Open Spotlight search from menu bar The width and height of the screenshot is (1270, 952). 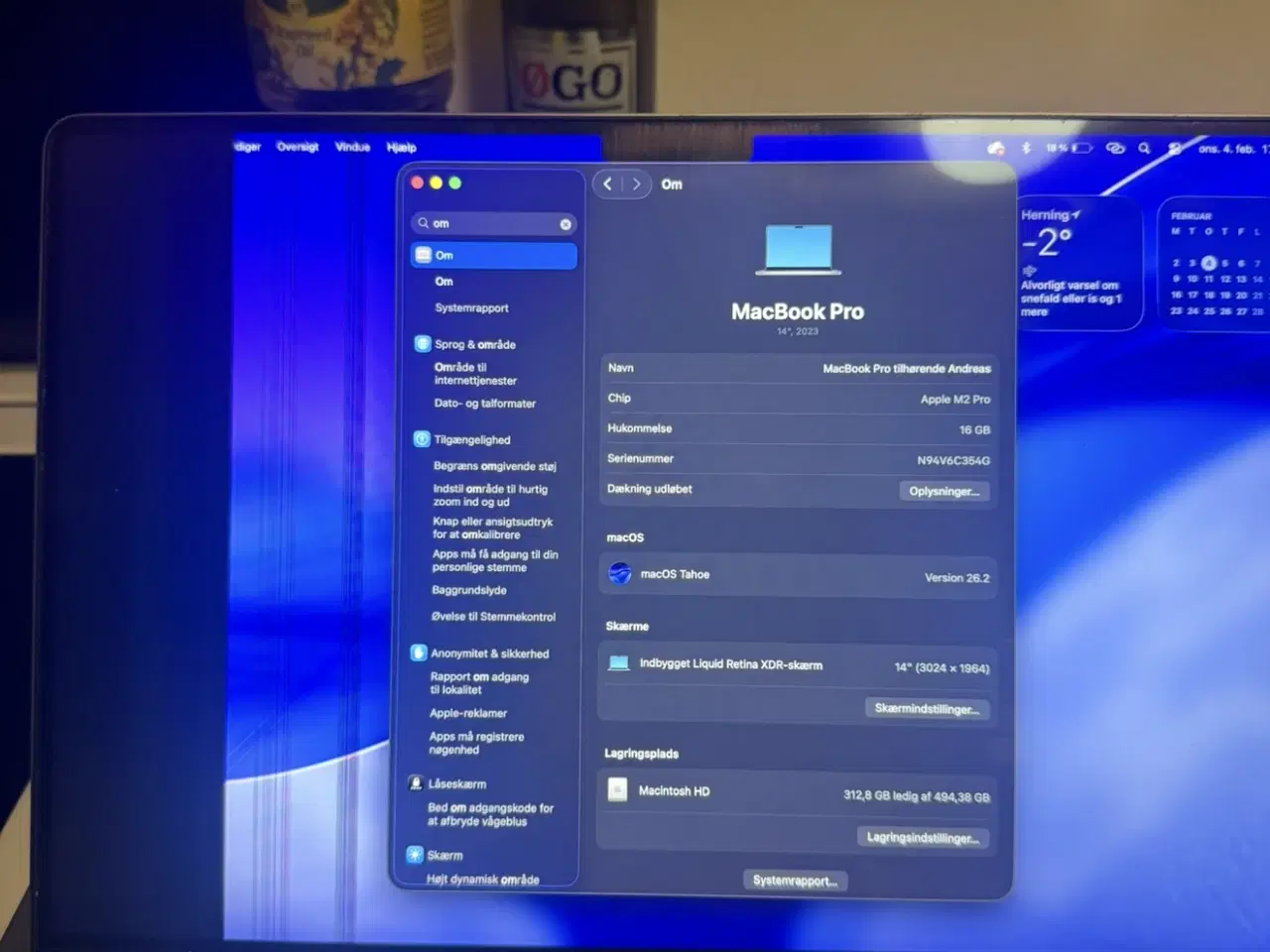click(1144, 148)
